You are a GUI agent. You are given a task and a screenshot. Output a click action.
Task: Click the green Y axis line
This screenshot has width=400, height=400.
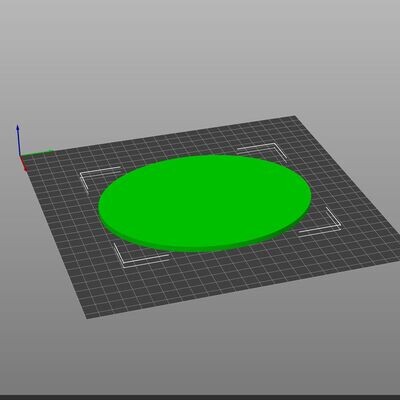(x=37, y=153)
